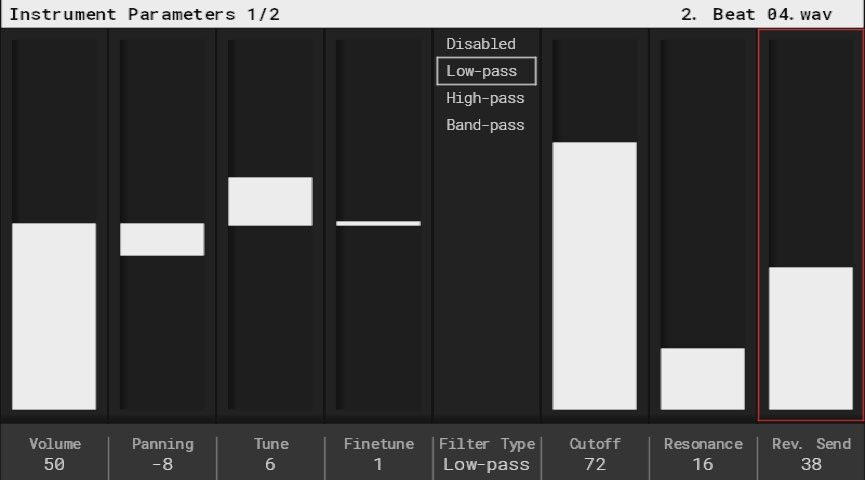The image size is (865, 480).
Task: Click the Rev. Send slider bar
Action: [x=810, y=338]
